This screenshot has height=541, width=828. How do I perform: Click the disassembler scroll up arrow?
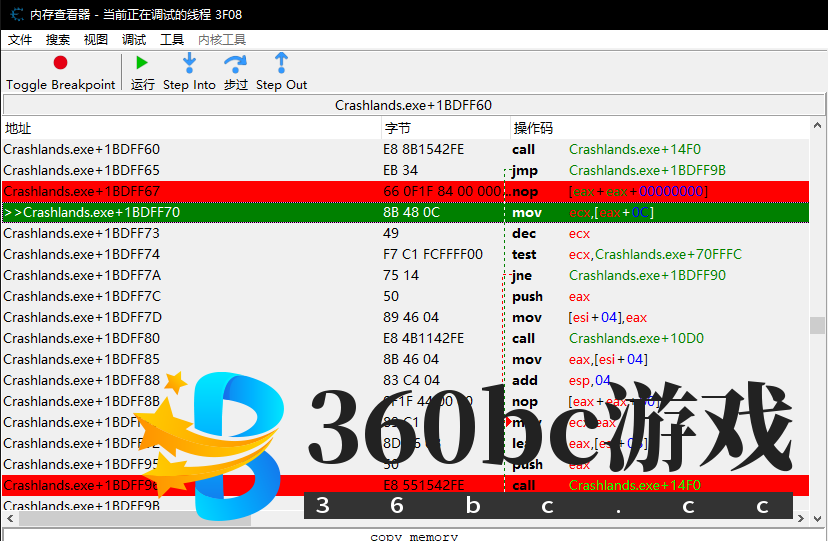coord(817,126)
